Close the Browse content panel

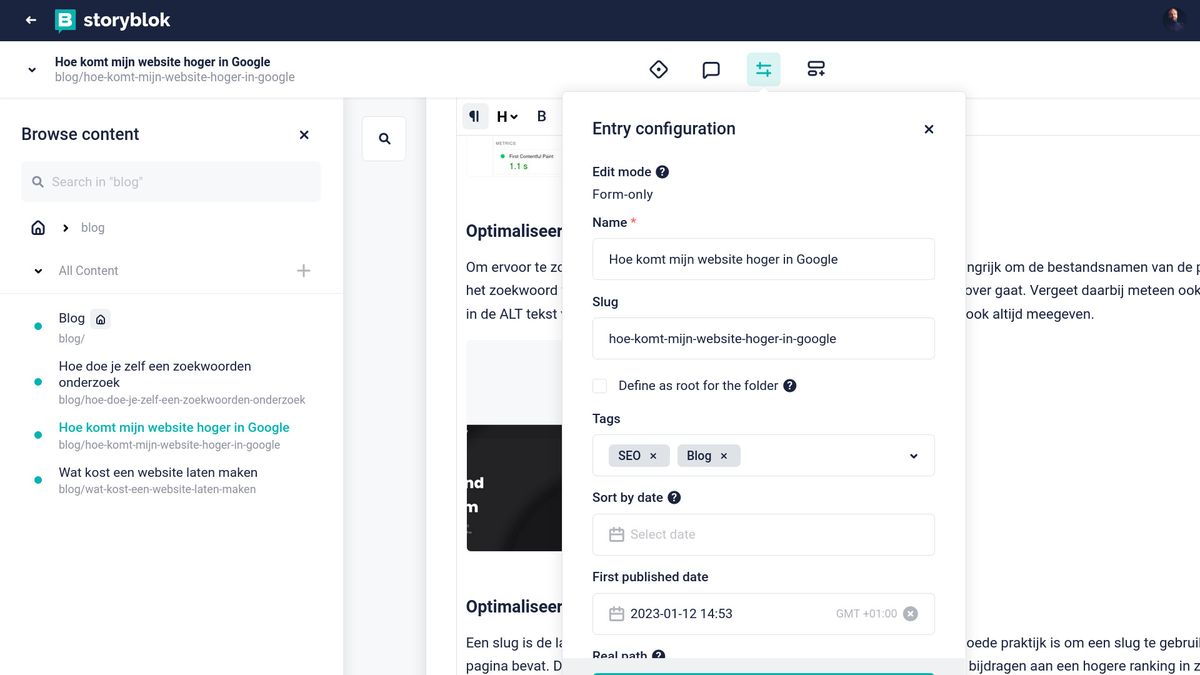[304, 135]
